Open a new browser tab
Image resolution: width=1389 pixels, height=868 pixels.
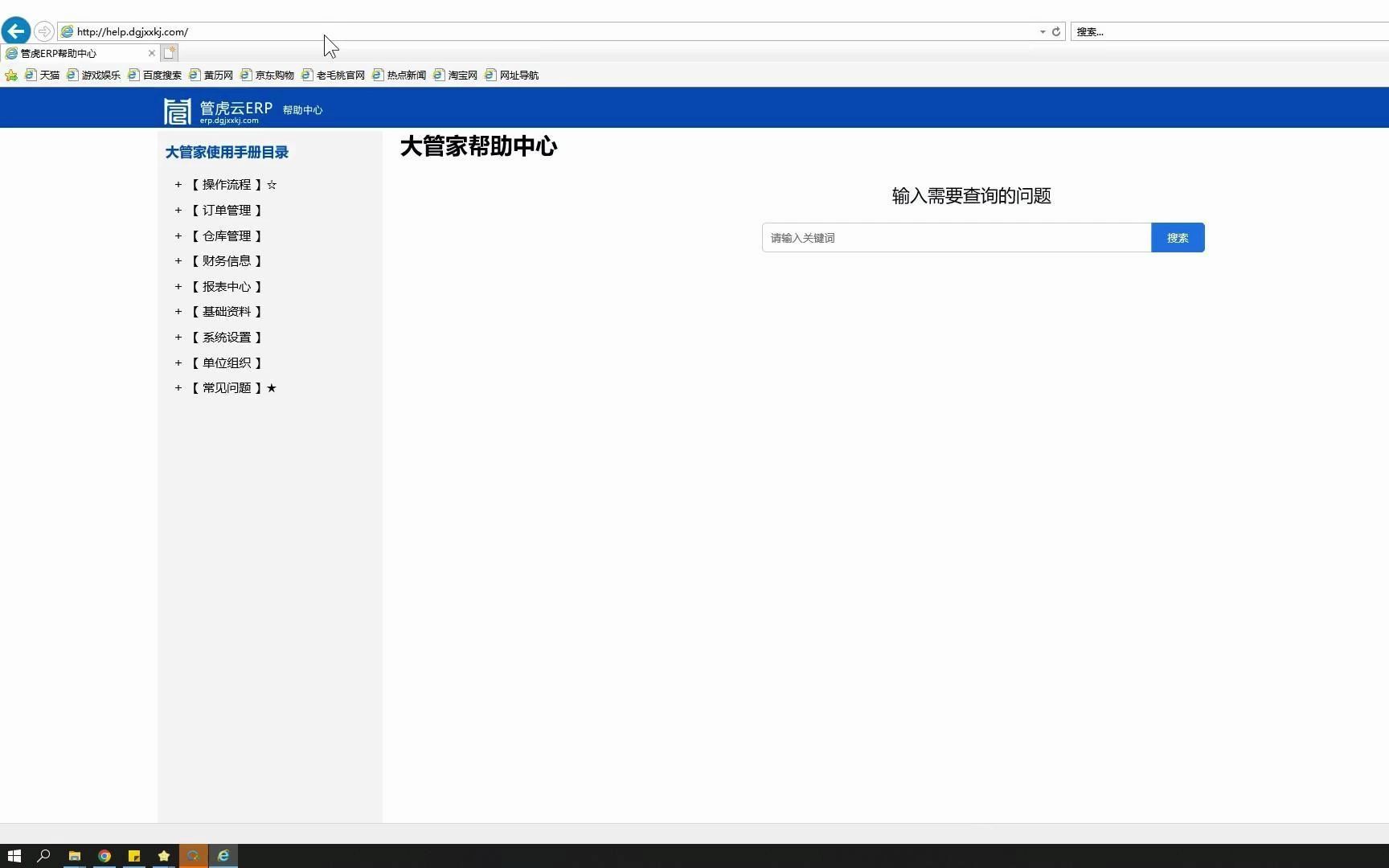169,52
